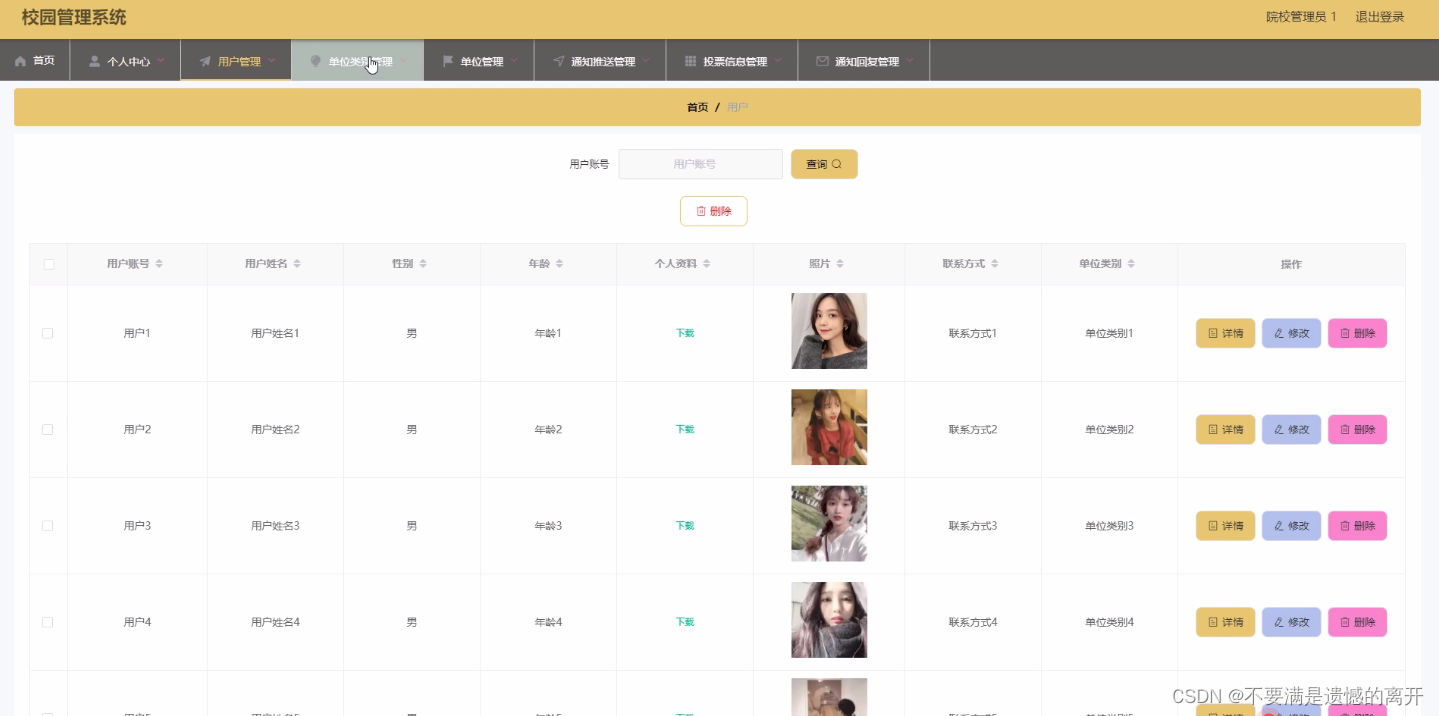This screenshot has height=716, width=1439.
Task: Click 删除 for row 用户3
Action: (1357, 526)
